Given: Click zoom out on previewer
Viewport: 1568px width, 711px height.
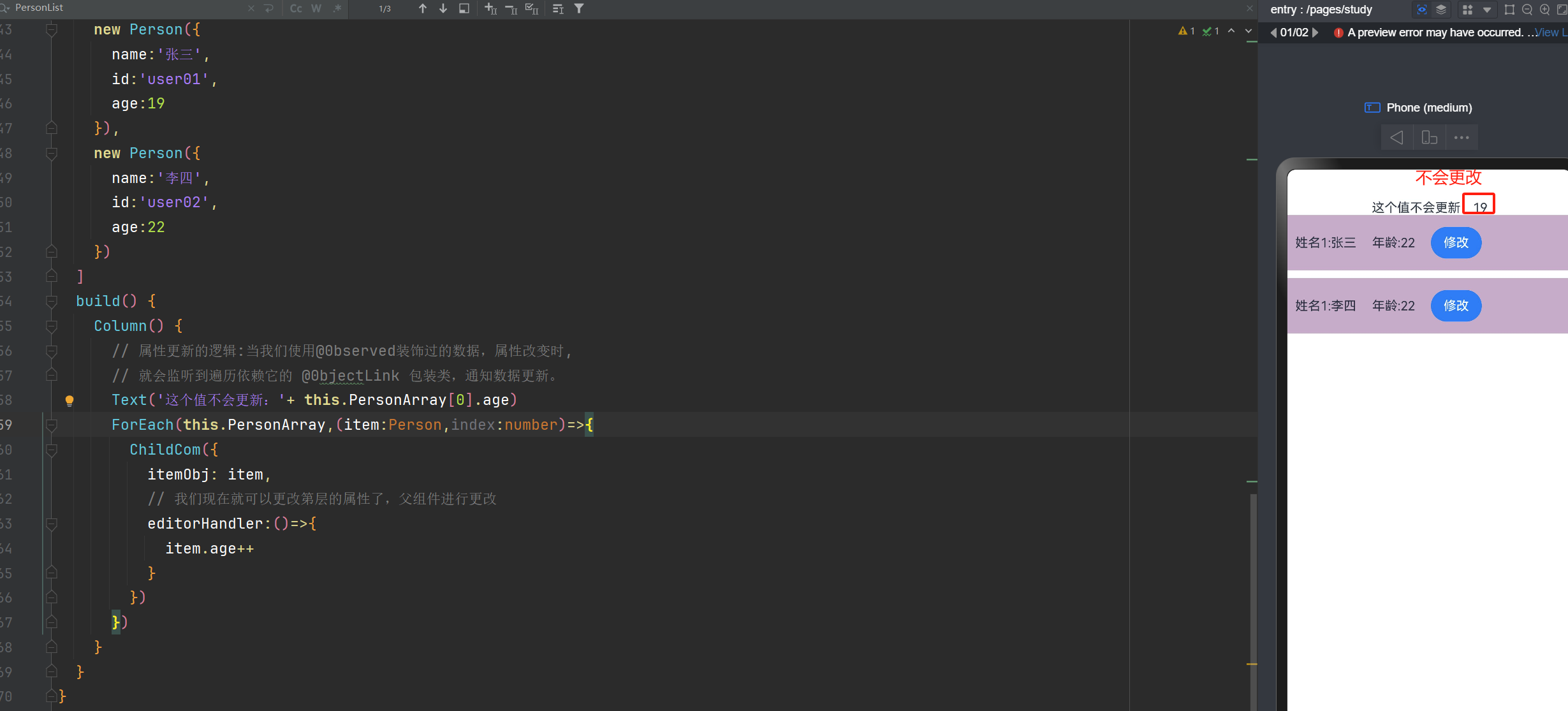Looking at the screenshot, I should coord(1527,10).
